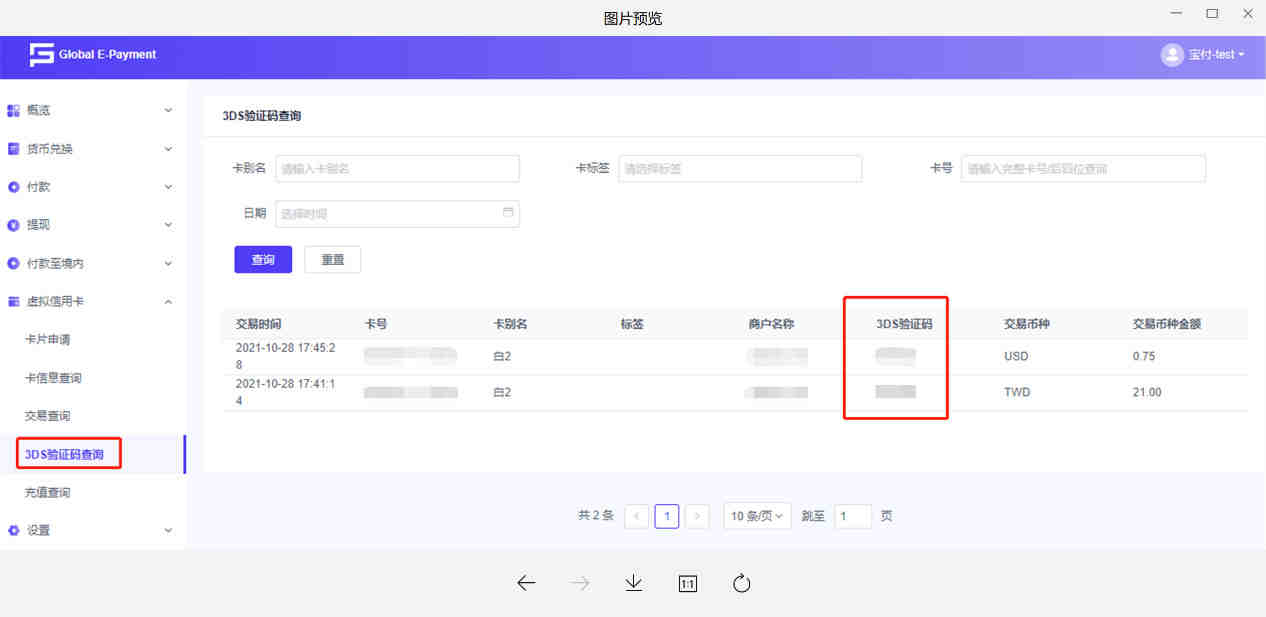Click the 1:1 actual size icon
Viewport: 1266px width, 617px height.
pyautogui.click(x=688, y=584)
